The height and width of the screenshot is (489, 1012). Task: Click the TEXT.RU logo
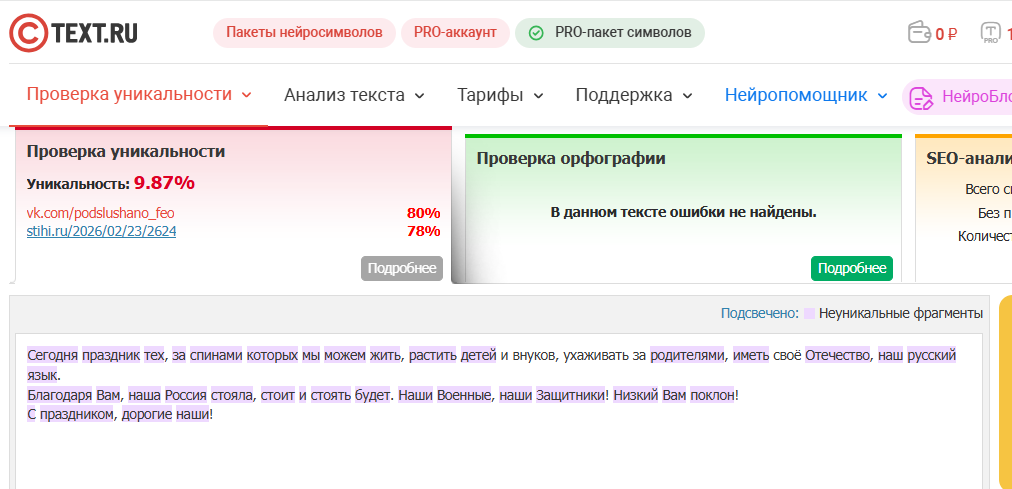point(74,33)
